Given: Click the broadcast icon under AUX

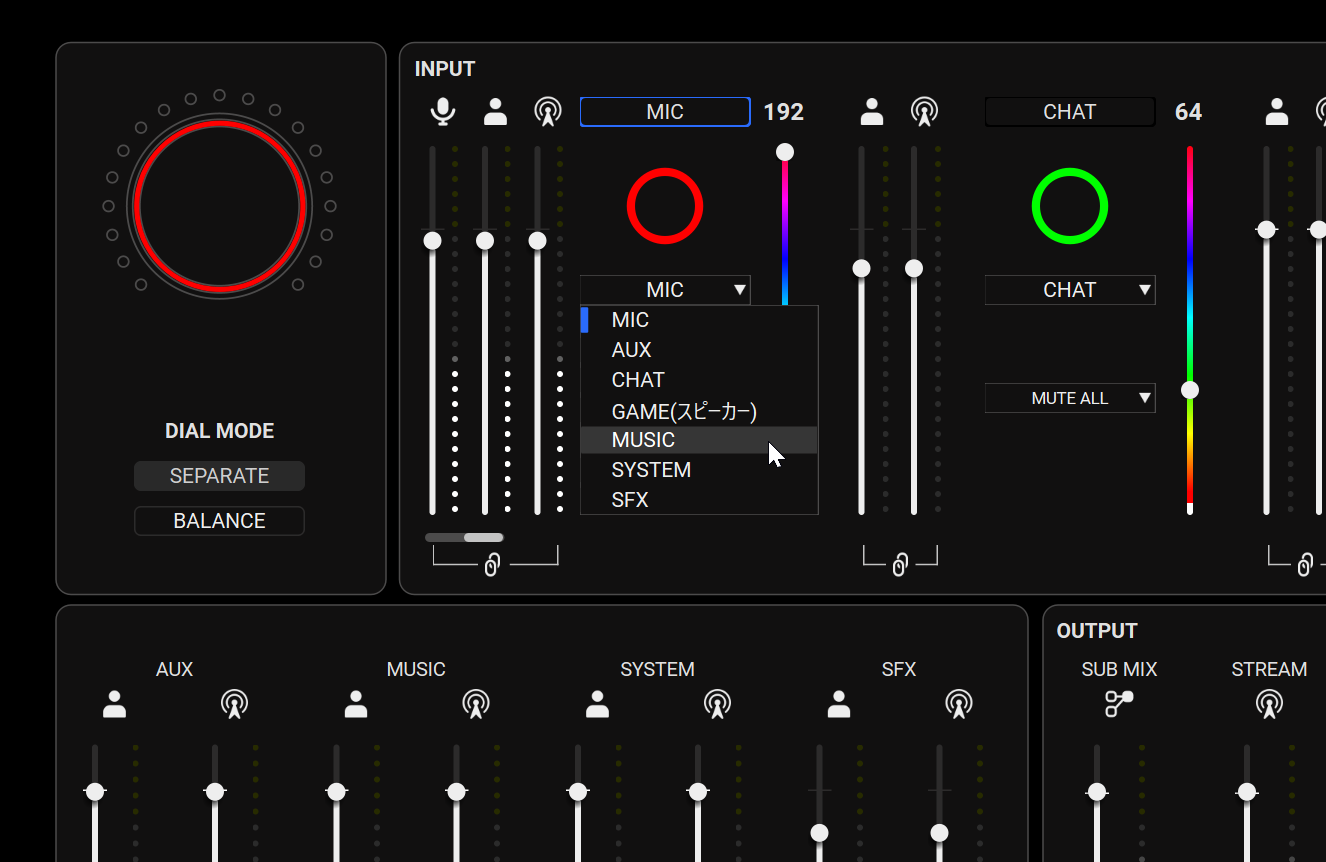Looking at the screenshot, I should 234,704.
